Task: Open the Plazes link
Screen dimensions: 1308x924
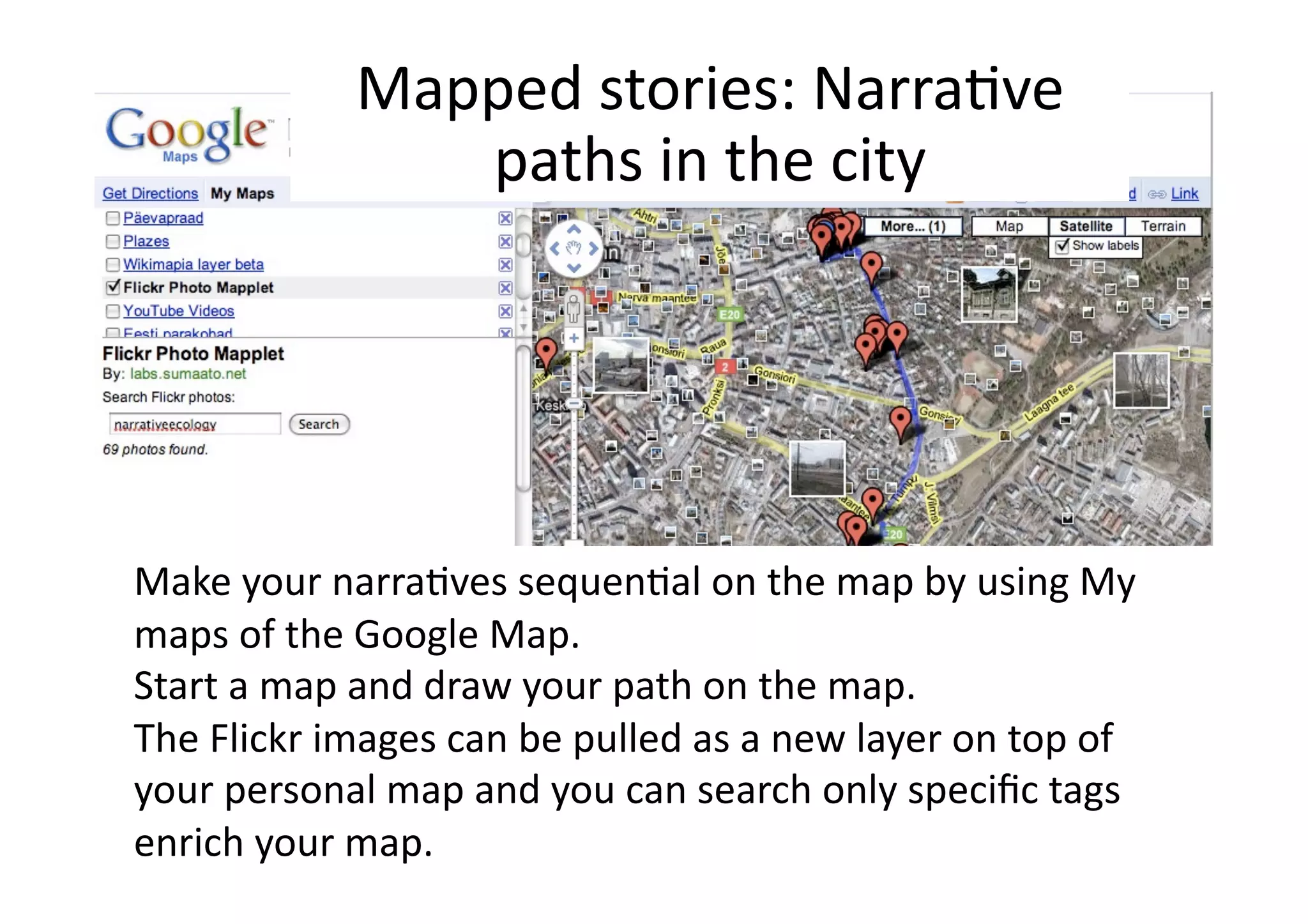Action: pyautogui.click(x=146, y=241)
